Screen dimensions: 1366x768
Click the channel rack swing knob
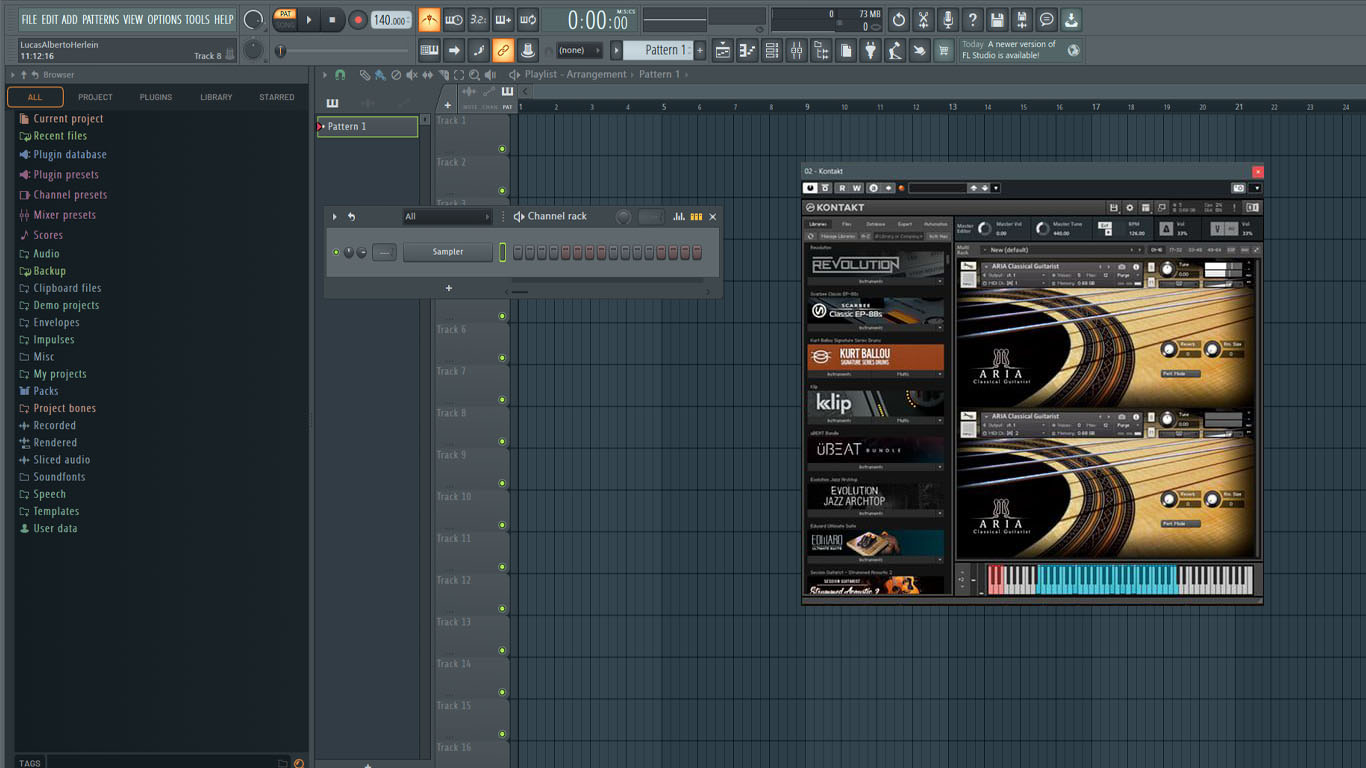[623, 216]
